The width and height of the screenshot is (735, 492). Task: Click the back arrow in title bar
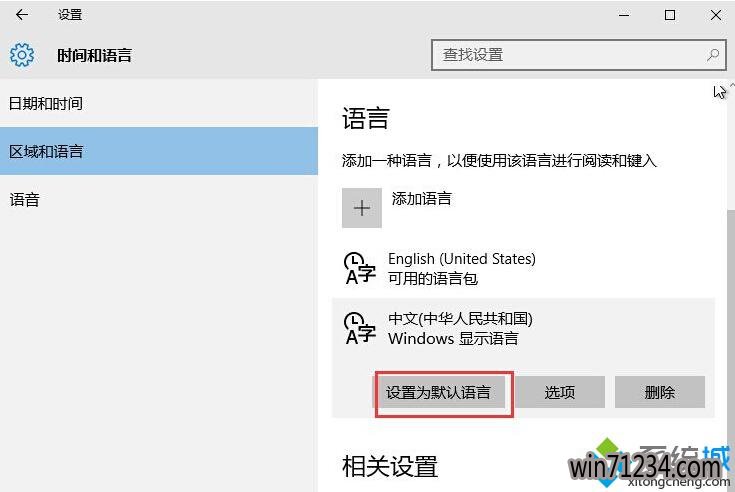pos(22,15)
